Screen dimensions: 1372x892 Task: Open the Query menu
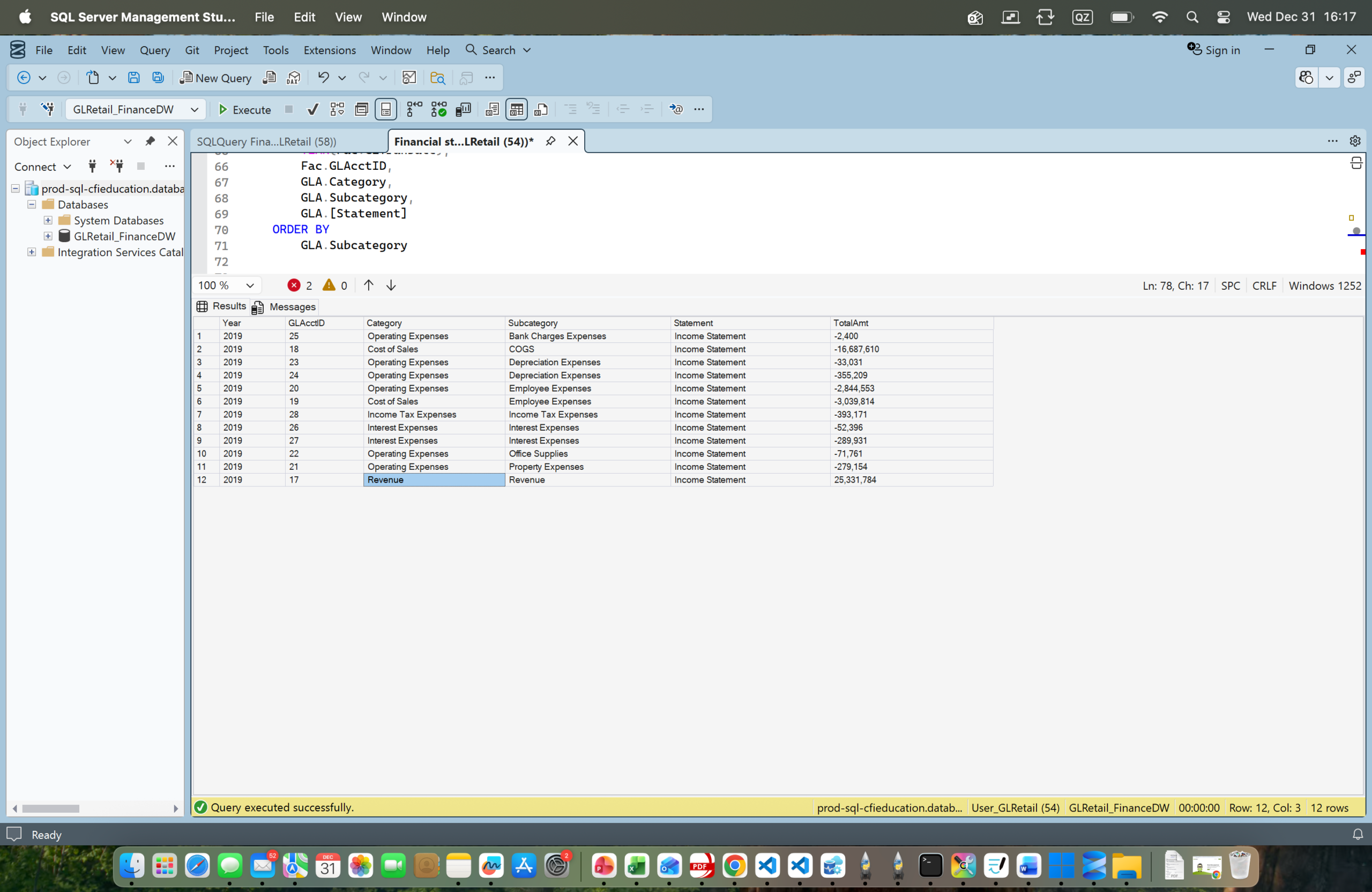(154, 50)
